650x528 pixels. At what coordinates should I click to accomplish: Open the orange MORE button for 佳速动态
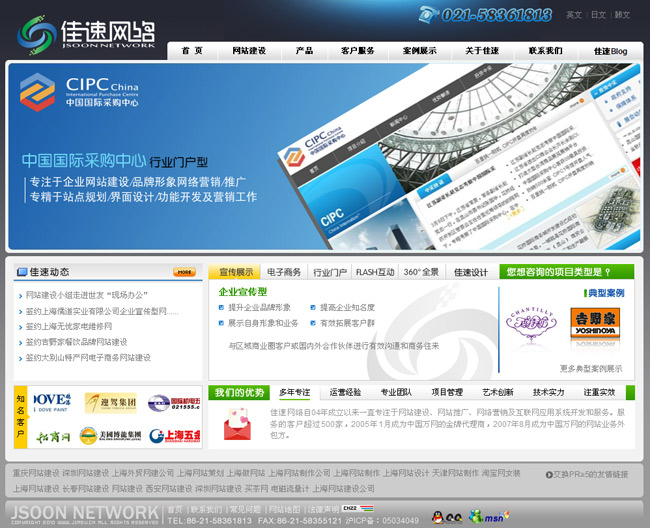coord(184,272)
